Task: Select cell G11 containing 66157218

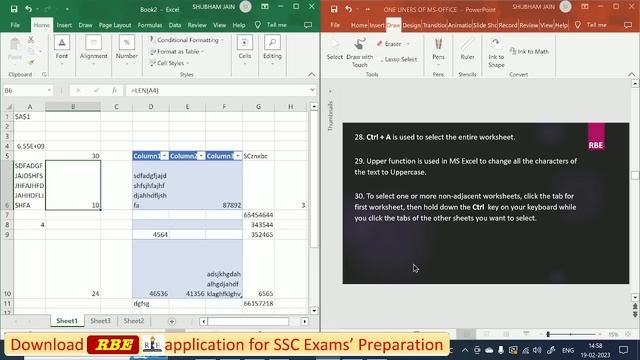Action: [x=258, y=303]
